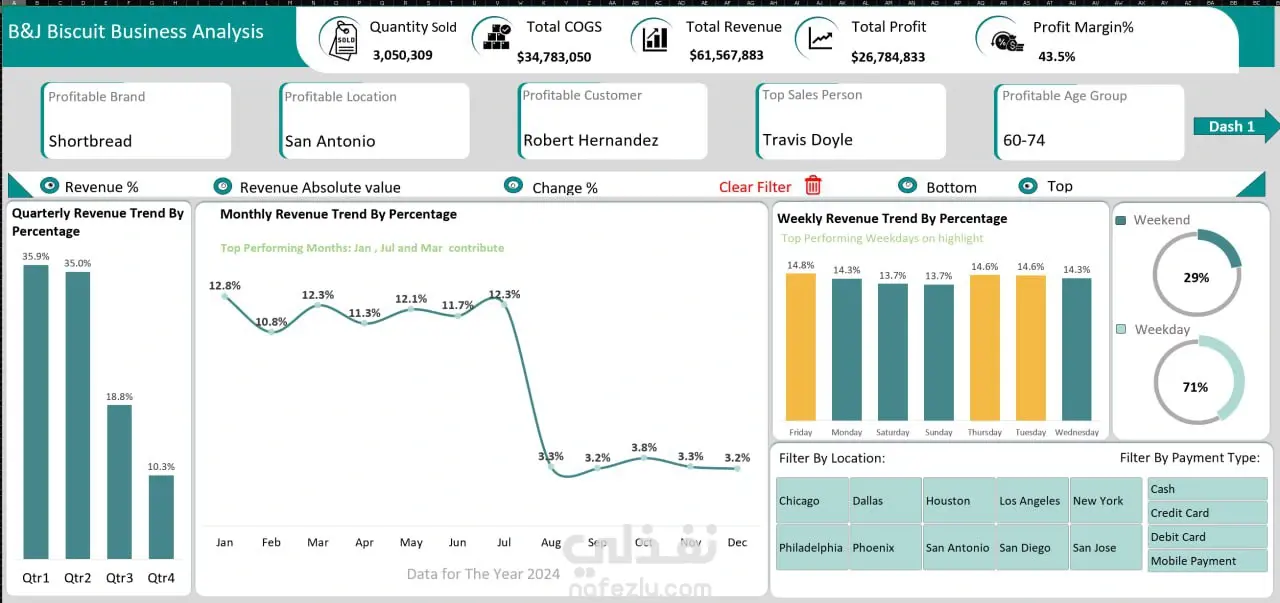Click the $61,567,883 total revenue value

726,56
